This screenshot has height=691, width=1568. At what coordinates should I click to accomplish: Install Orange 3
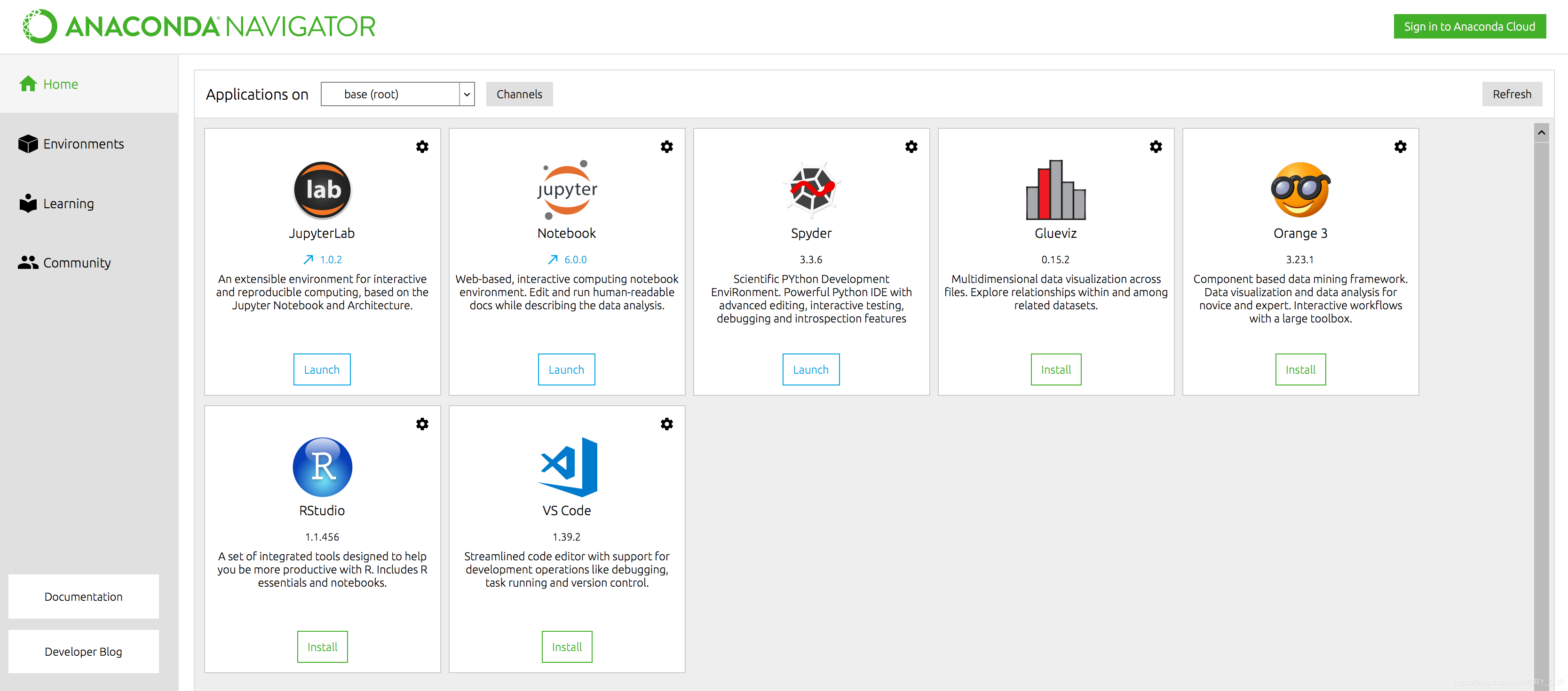(1301, 369)
